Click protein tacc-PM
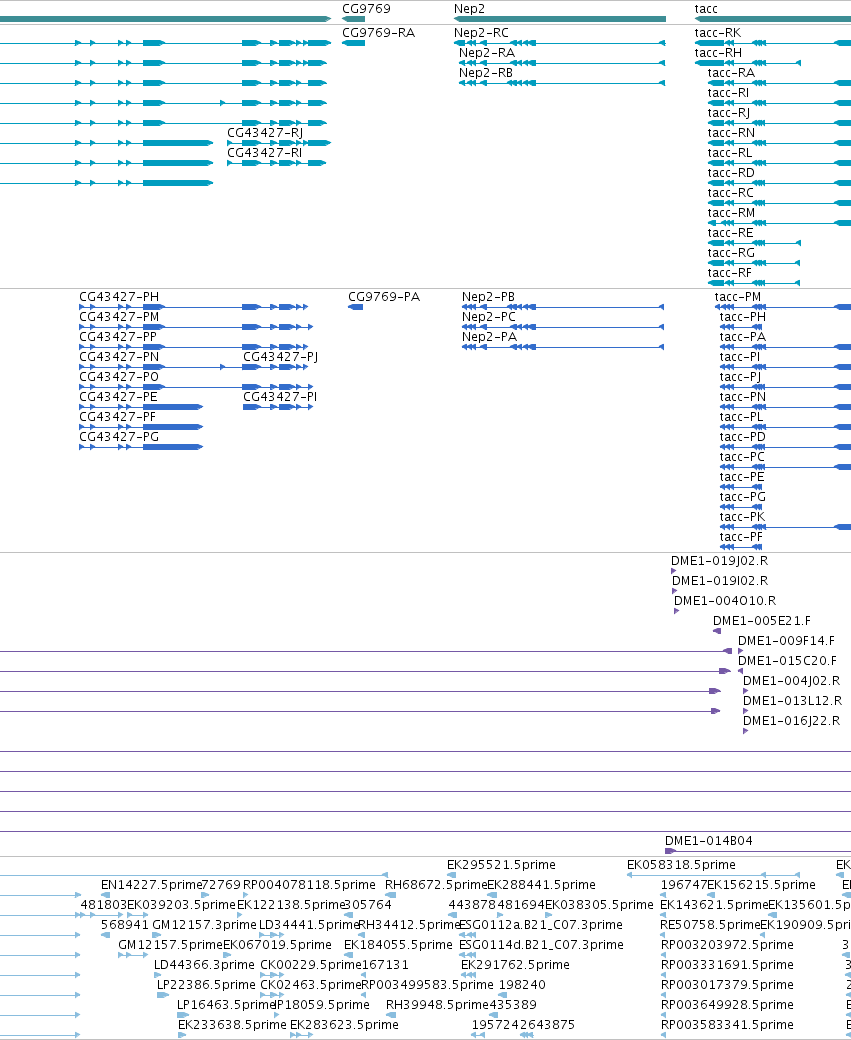 click(x=738, y=296)
